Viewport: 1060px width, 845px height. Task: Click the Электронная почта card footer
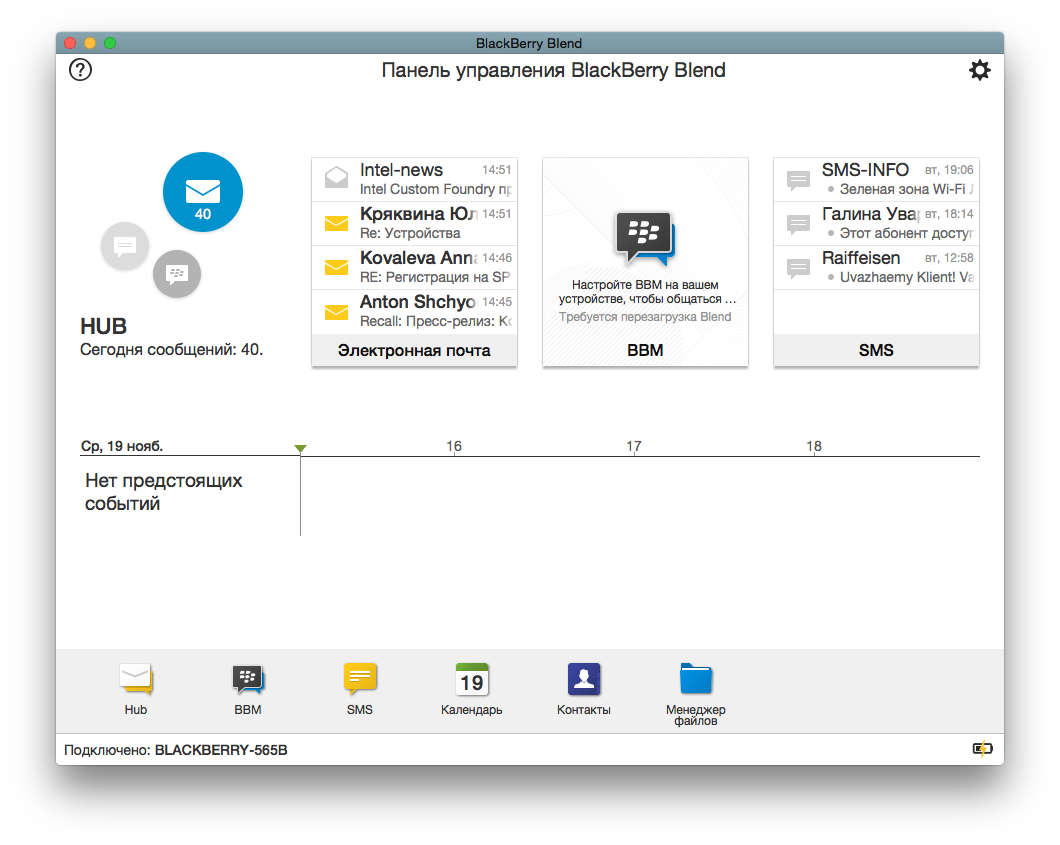tap(414, 350)
